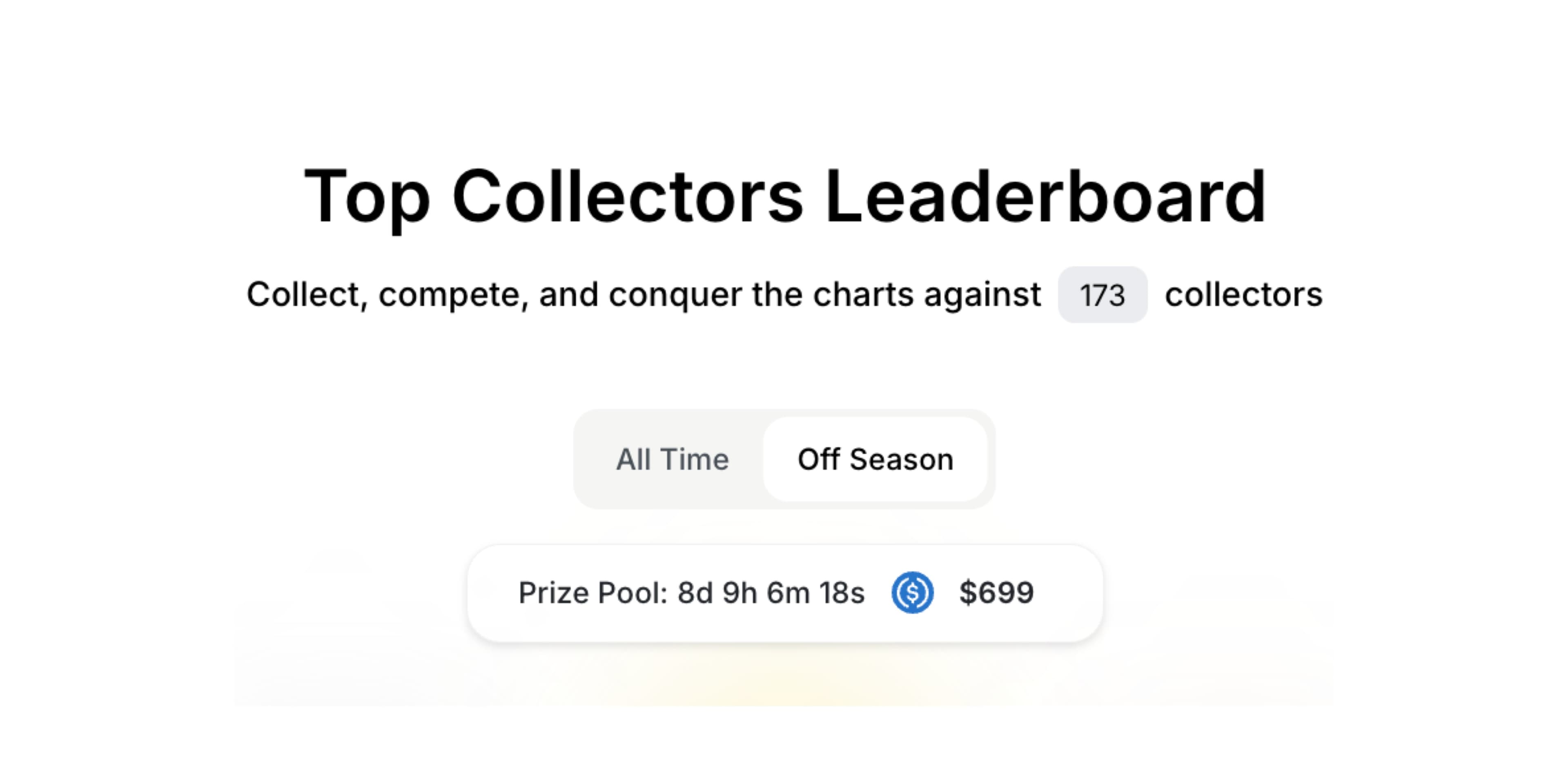
Task: Click the word "the" before "charts"
Action: coord(777,294)
